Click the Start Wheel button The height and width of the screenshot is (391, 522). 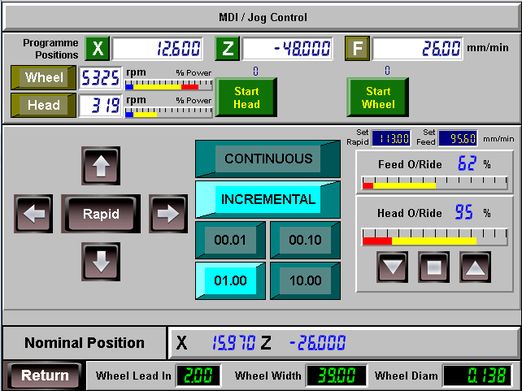(x=378, y=97)
